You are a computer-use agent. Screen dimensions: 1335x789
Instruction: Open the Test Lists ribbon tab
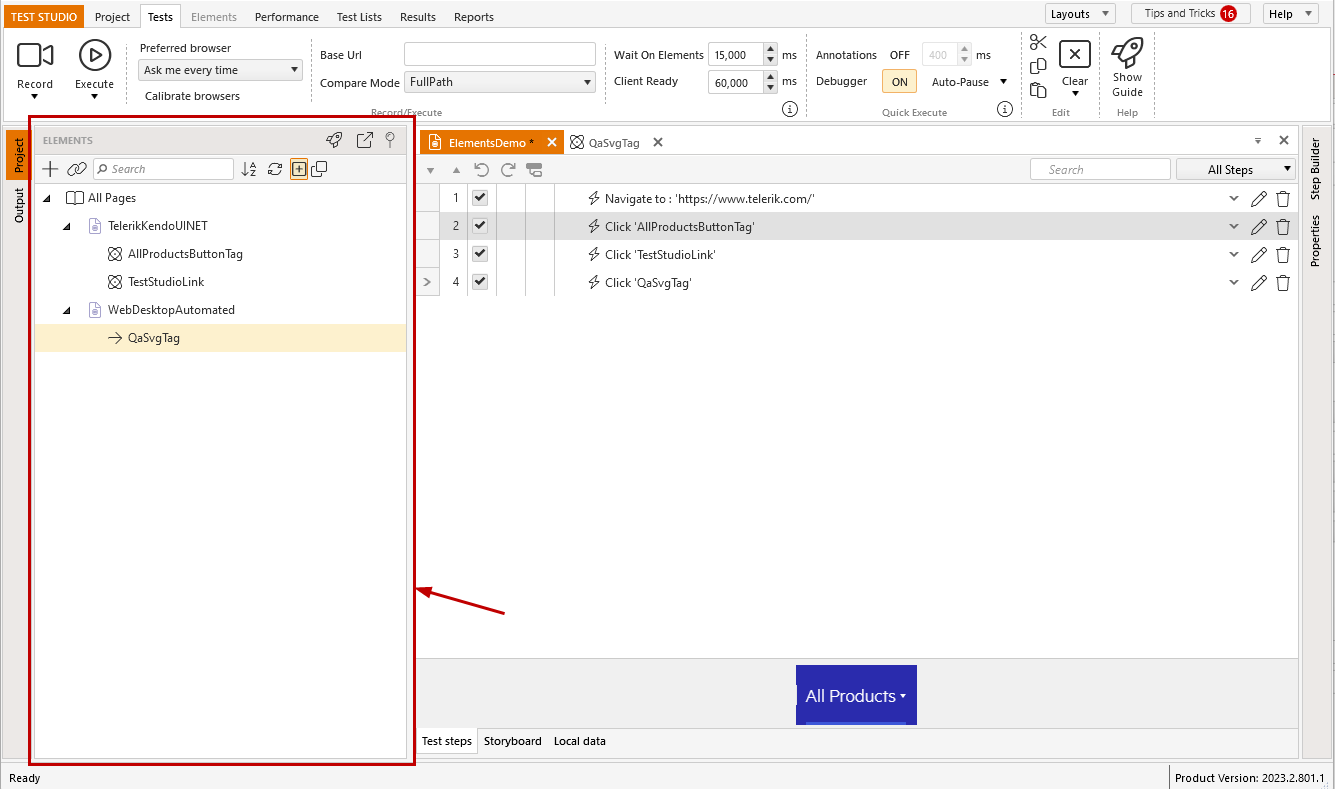coord(359,17)
